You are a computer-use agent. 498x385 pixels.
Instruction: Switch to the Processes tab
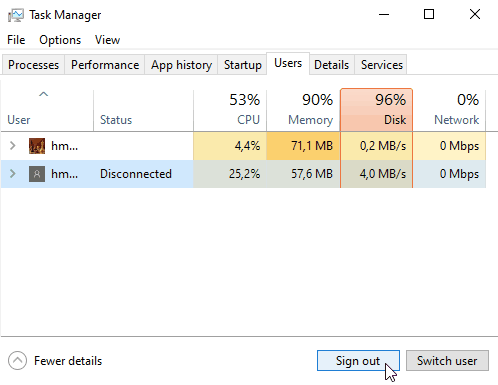33,65
